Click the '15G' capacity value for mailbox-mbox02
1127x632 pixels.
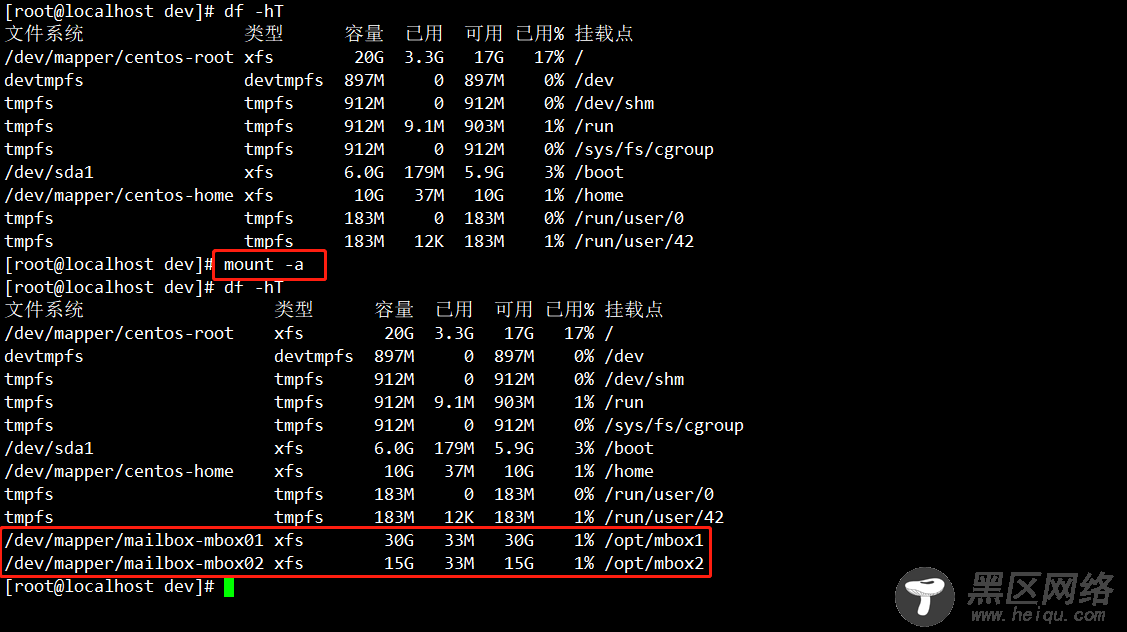pyautogui.click(x=399, y=564)
